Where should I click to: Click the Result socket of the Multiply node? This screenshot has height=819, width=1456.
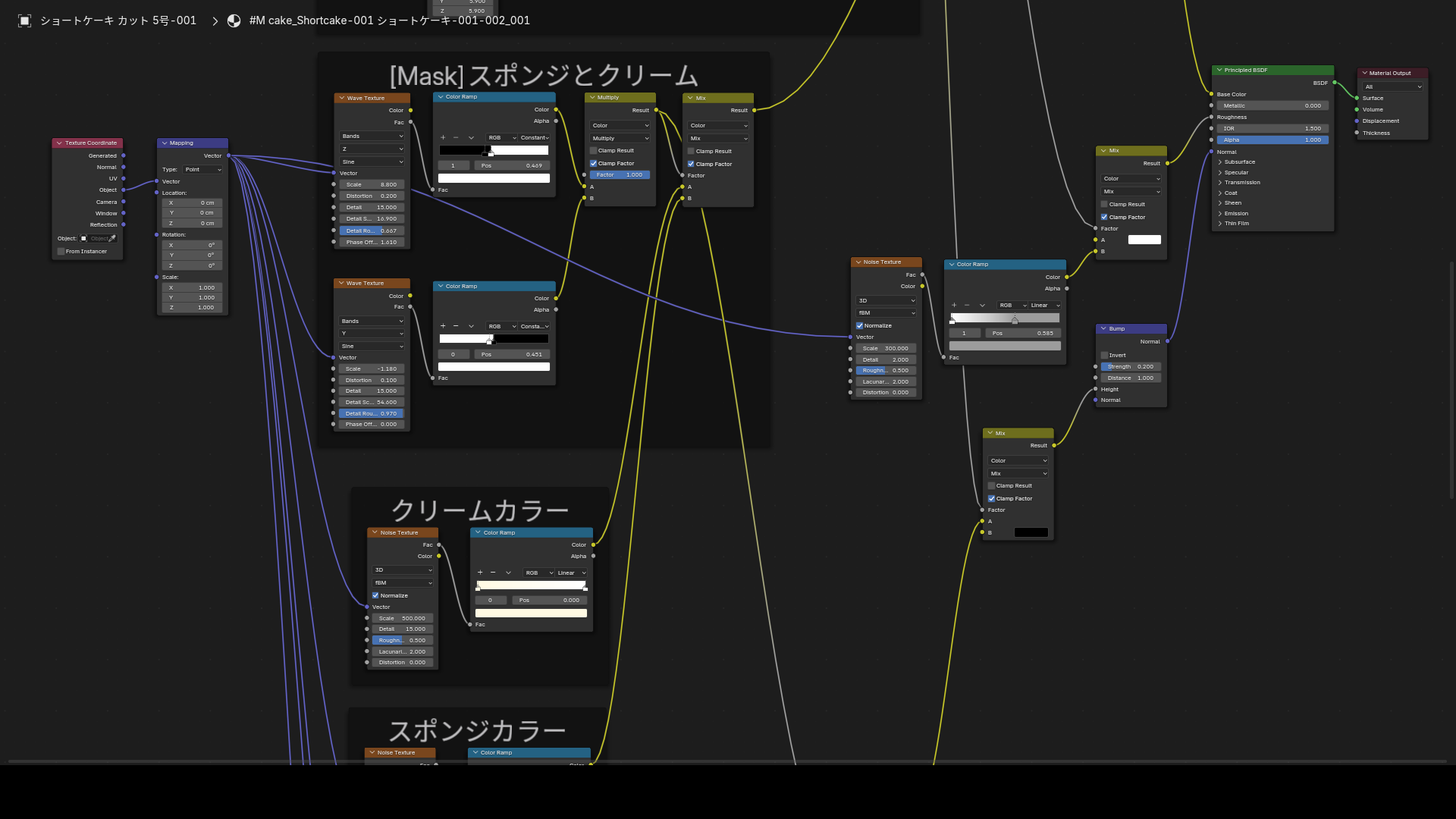pyautogui.click(x=656, y=110)
